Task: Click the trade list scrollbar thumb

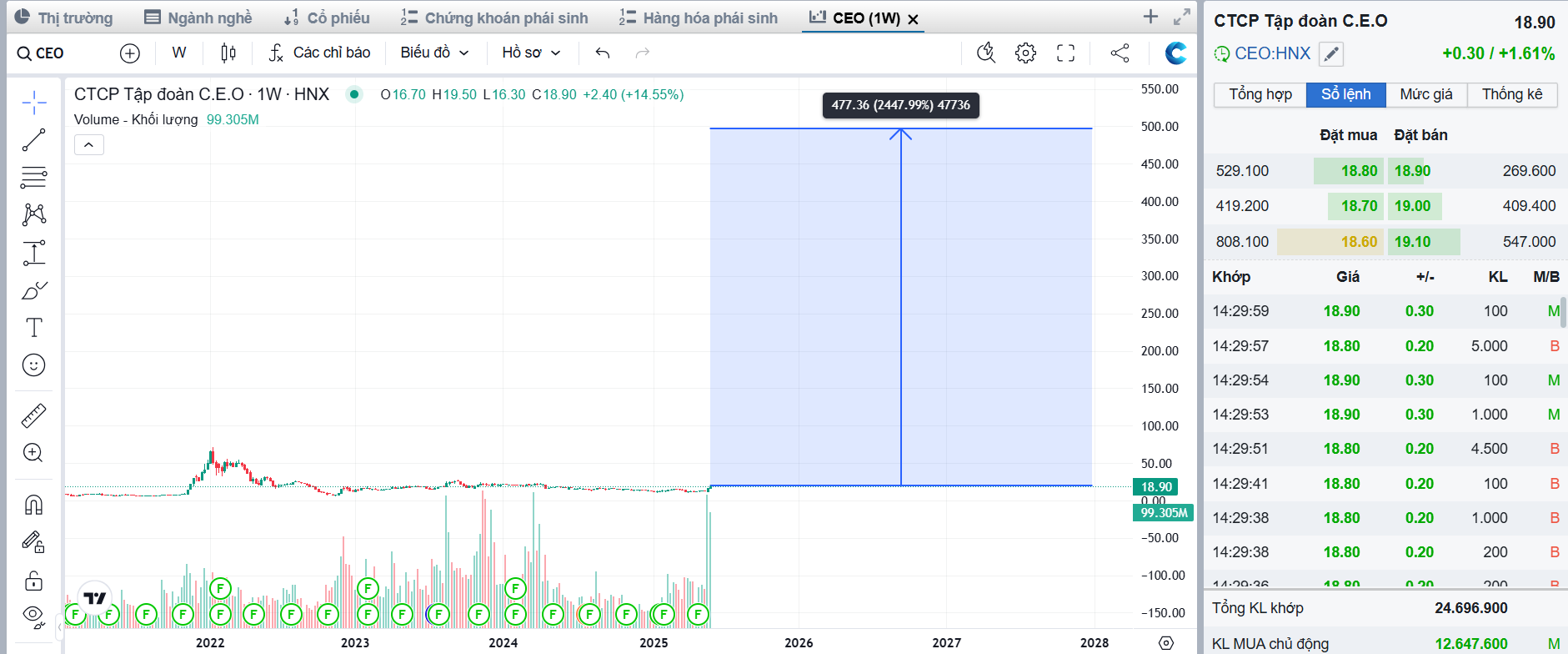Action: (1563, 312)
